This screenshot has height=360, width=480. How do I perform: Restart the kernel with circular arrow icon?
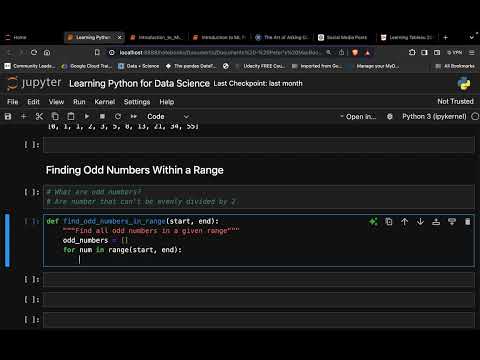[118, 116]
